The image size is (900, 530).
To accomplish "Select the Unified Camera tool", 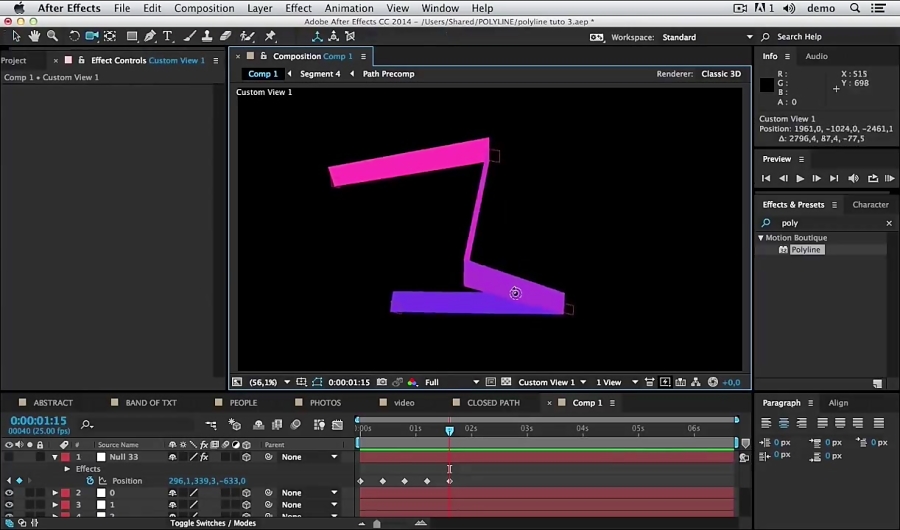I will pos(92,36).
